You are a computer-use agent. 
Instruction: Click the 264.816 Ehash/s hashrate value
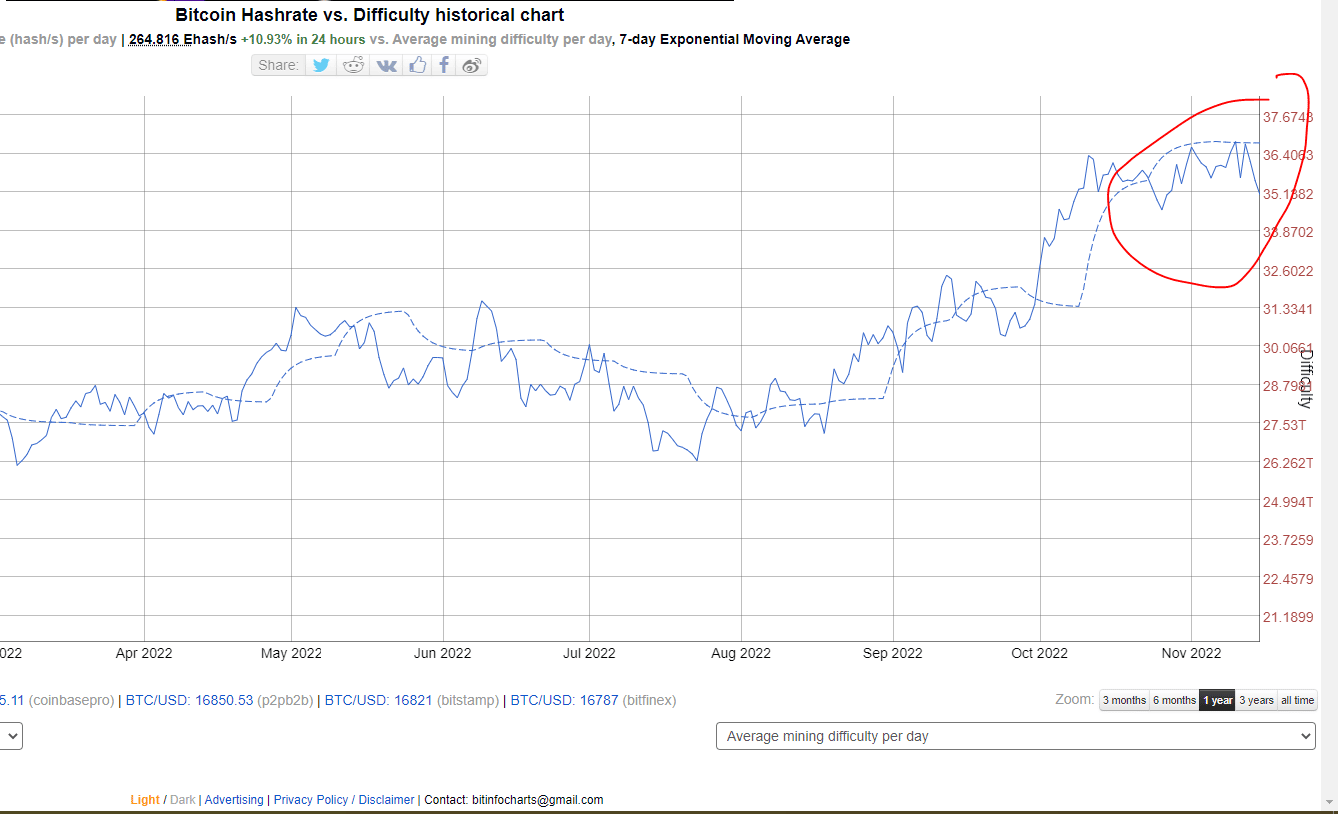coord(183,39)
